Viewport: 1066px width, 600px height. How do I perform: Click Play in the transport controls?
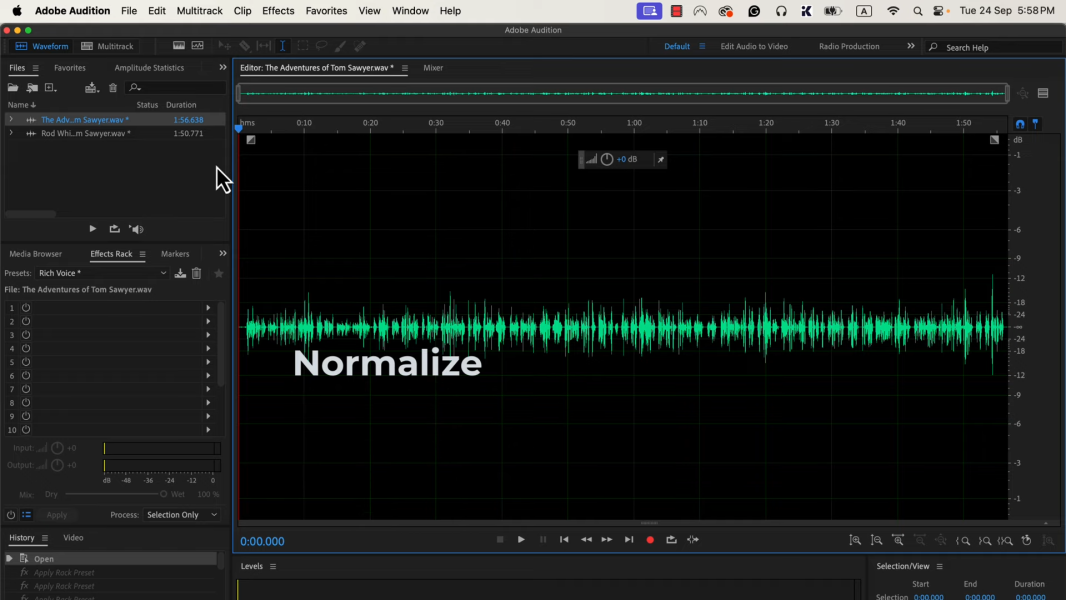coord(521,540)
